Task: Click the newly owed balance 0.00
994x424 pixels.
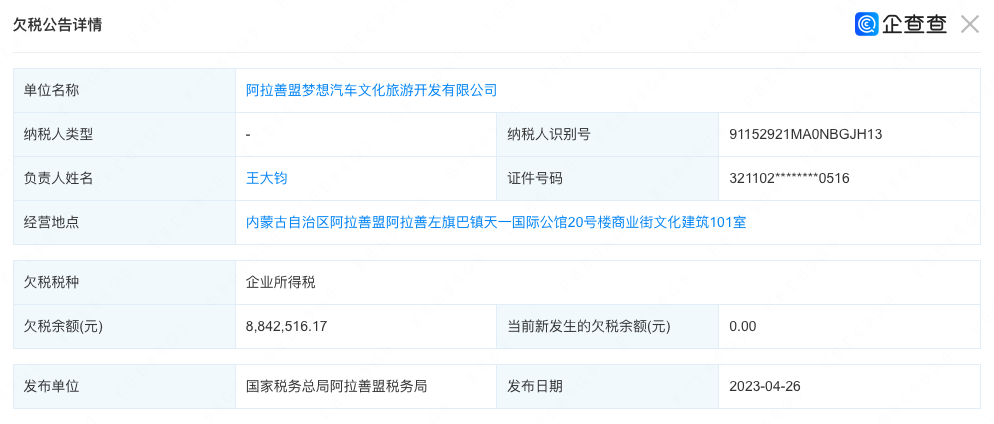Action: (743, 326)
